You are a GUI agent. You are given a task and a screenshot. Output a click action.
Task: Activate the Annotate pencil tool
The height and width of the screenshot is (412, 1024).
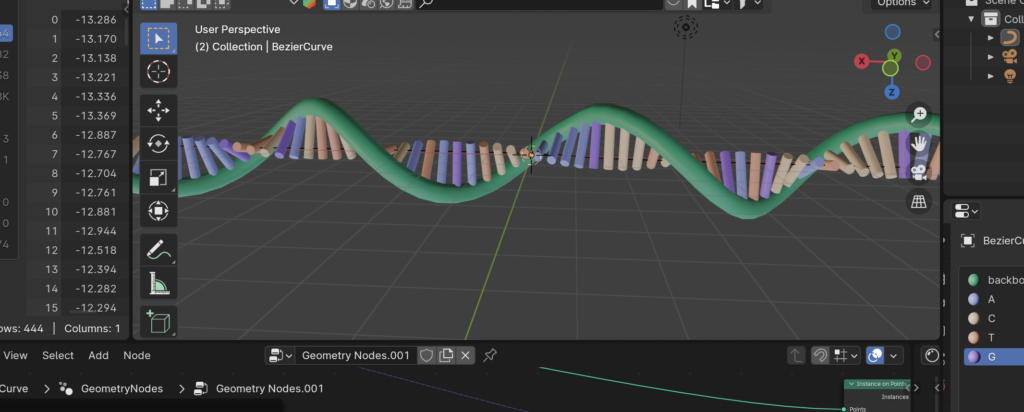coord(158,249)
